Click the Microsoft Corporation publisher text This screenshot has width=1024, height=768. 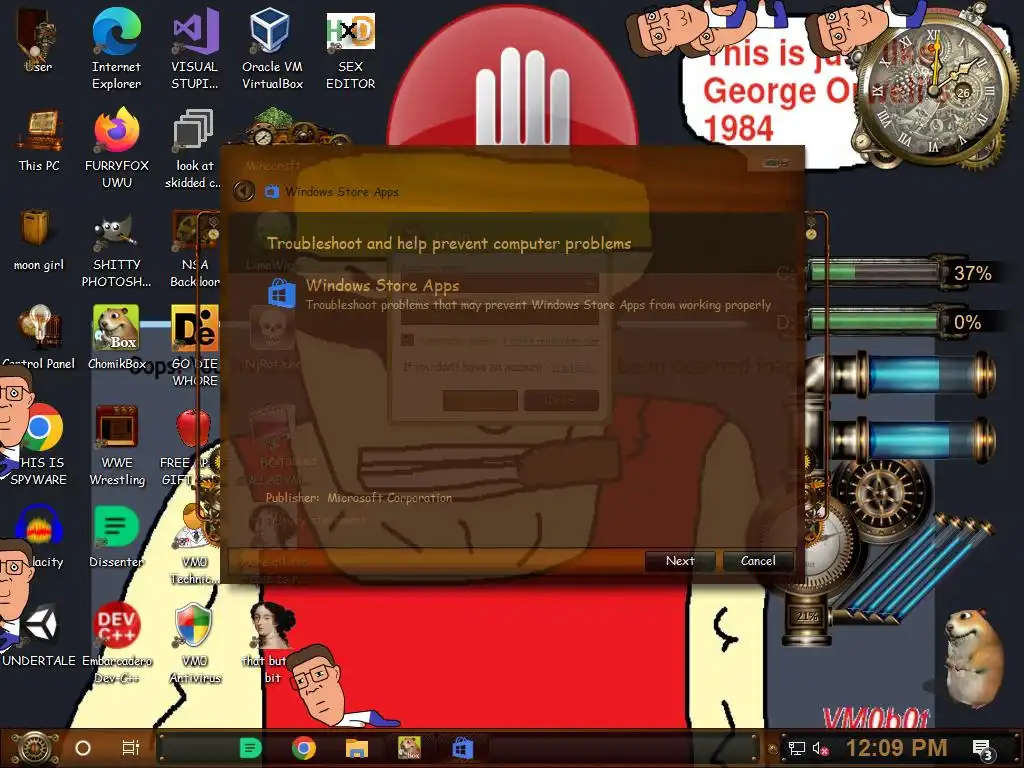point(389,498)
